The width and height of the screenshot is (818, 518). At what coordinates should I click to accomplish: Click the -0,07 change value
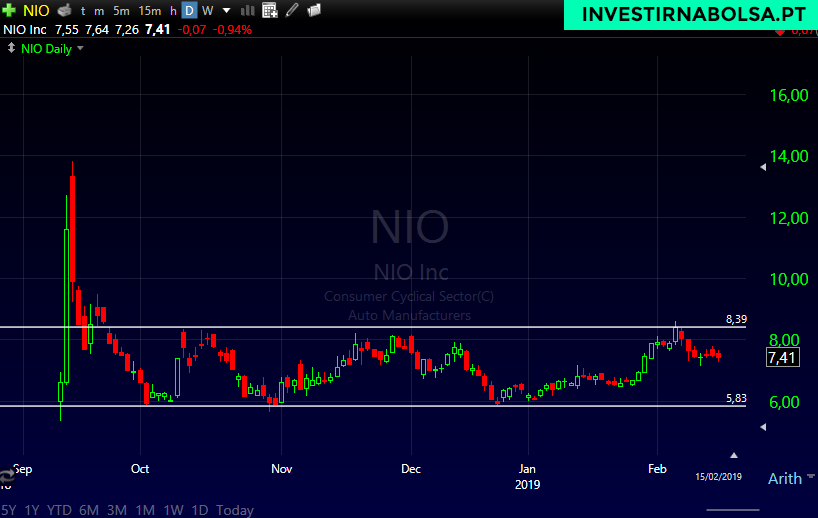click(192, 30)
